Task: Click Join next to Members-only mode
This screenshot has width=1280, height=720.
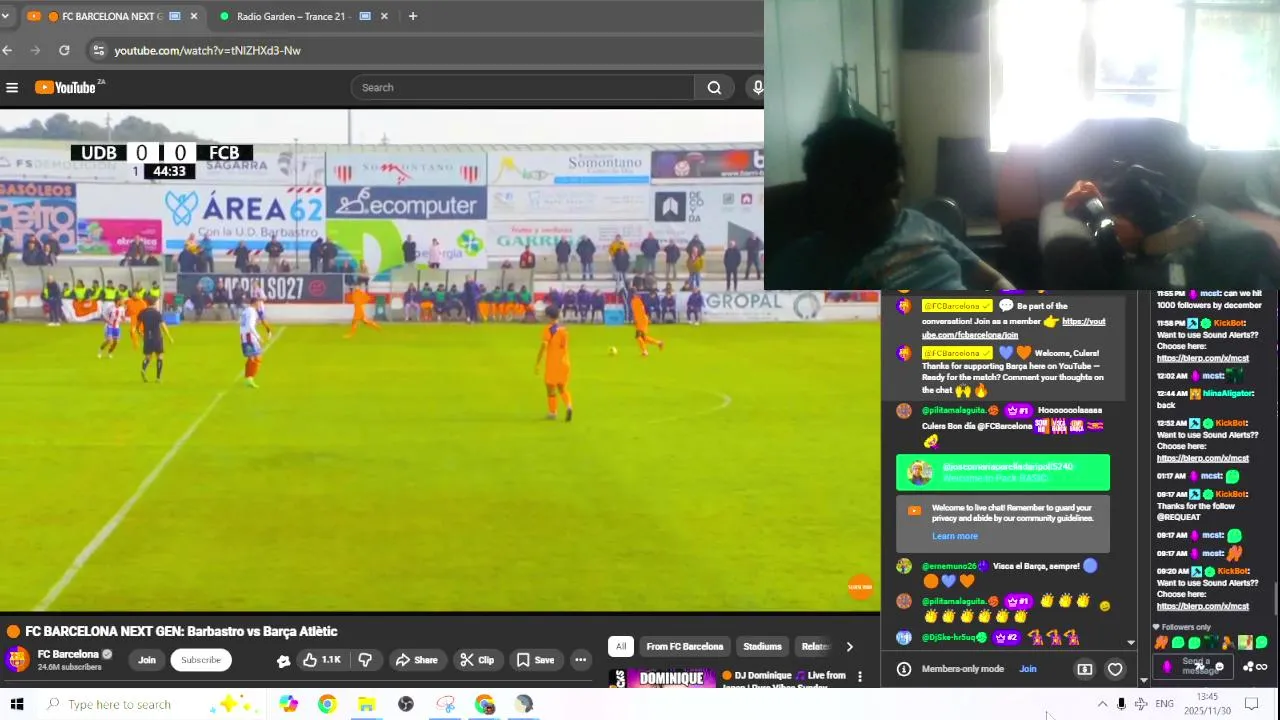Action: 1028,669
